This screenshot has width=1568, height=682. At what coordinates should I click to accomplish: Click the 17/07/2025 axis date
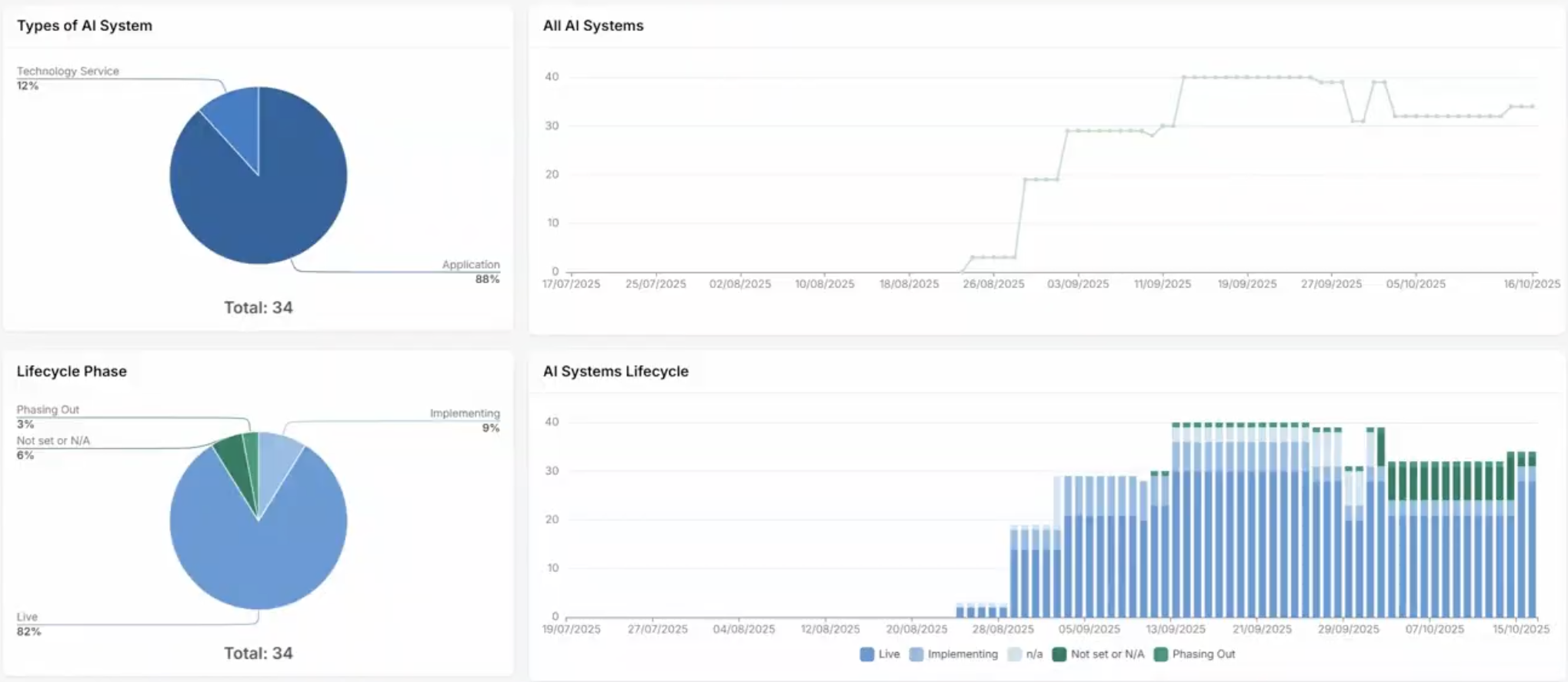(571, 284)
